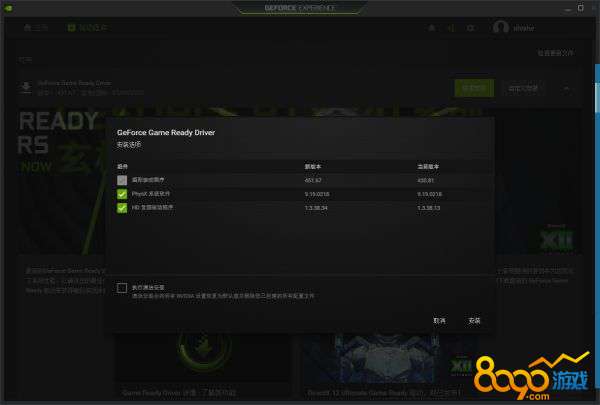
Task: Open the settings gear icon
Action: click(x=470, y=28)
